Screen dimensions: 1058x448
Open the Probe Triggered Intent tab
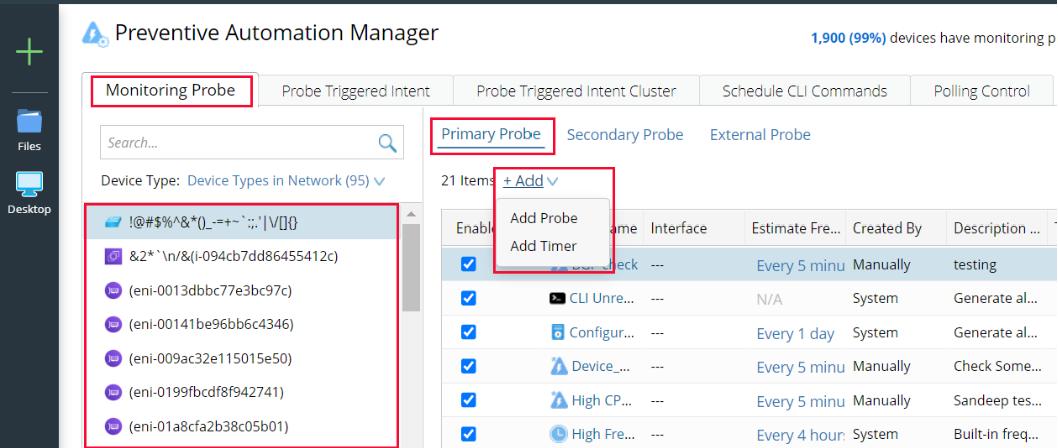pyautogui.click(x=356, y=91)
